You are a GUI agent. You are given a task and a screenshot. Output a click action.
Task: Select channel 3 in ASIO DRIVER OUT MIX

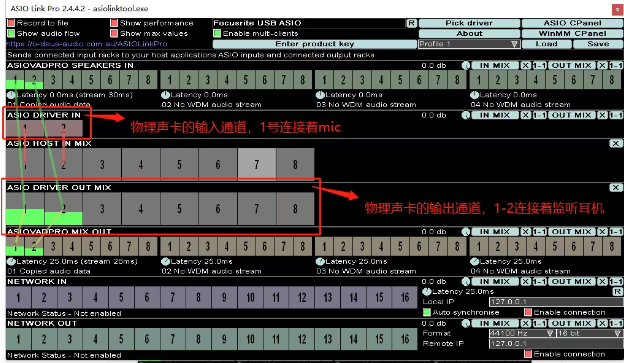click(102, 209)
